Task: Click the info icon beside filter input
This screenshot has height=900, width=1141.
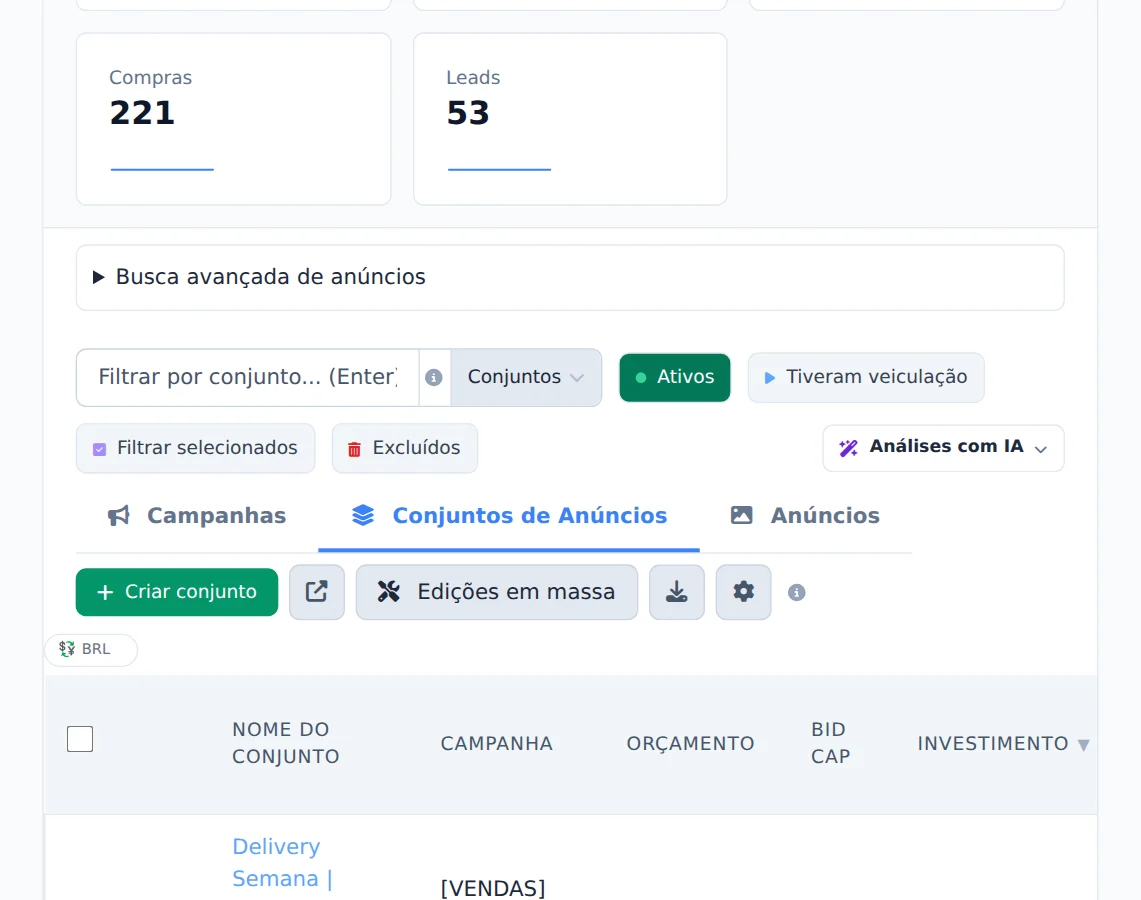Action: pyautogui.click(x=434, y=378)
